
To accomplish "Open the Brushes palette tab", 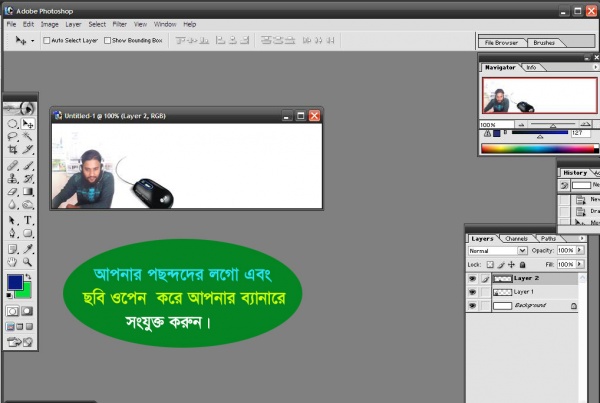I will click(544, 43).
